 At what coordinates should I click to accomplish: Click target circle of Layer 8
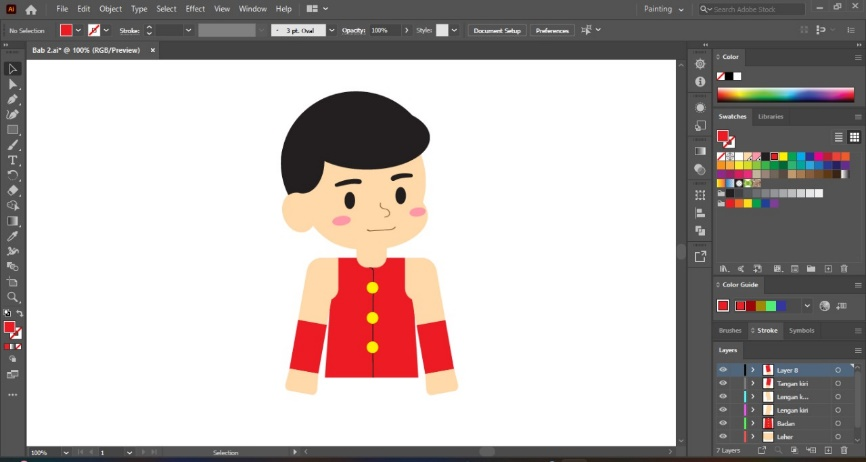point(838,370)
